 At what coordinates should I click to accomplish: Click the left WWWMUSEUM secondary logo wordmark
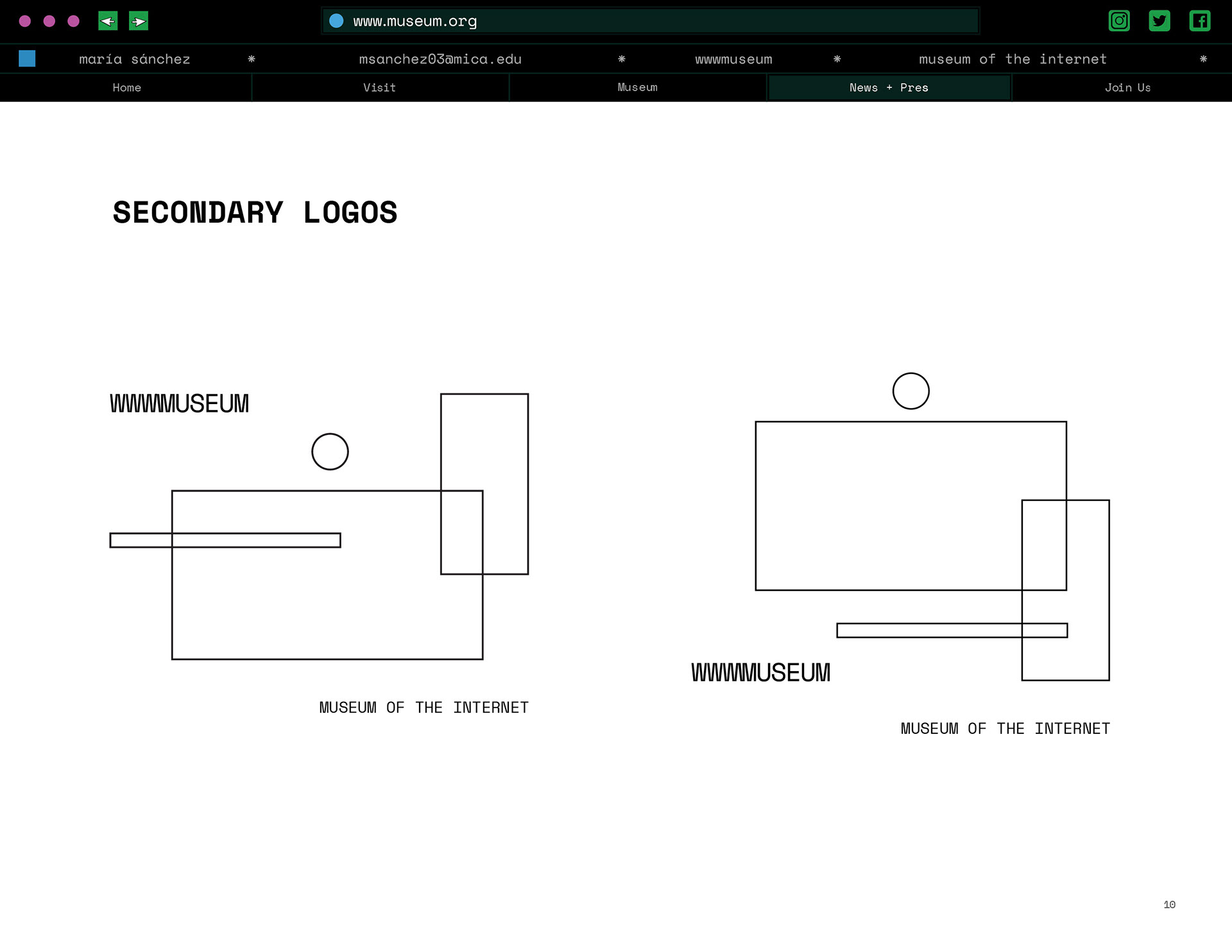(179, 404)
